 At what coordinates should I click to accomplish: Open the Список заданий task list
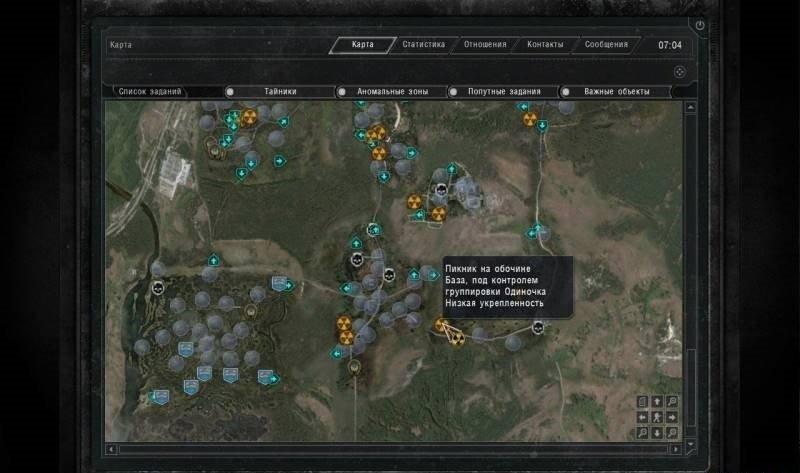pos(150,91)
